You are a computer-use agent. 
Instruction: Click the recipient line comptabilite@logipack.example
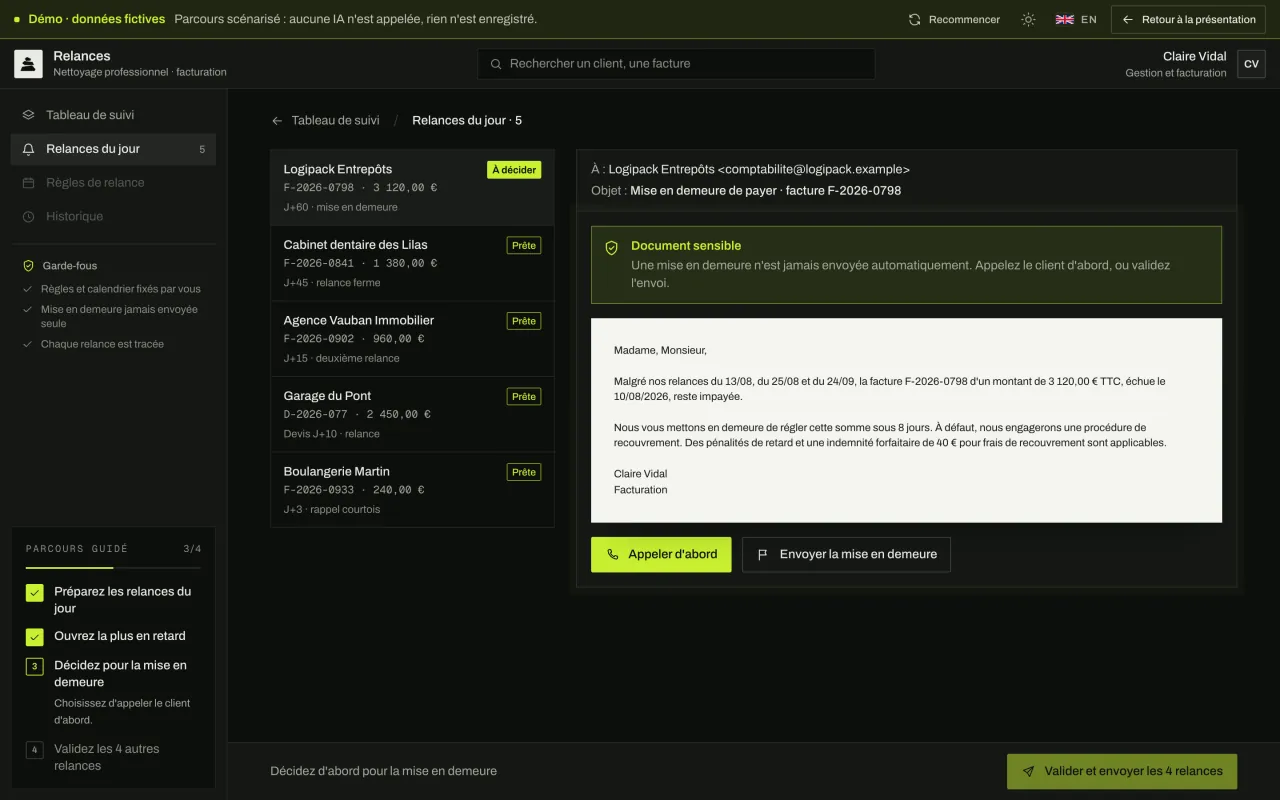(x=750, y=169)
